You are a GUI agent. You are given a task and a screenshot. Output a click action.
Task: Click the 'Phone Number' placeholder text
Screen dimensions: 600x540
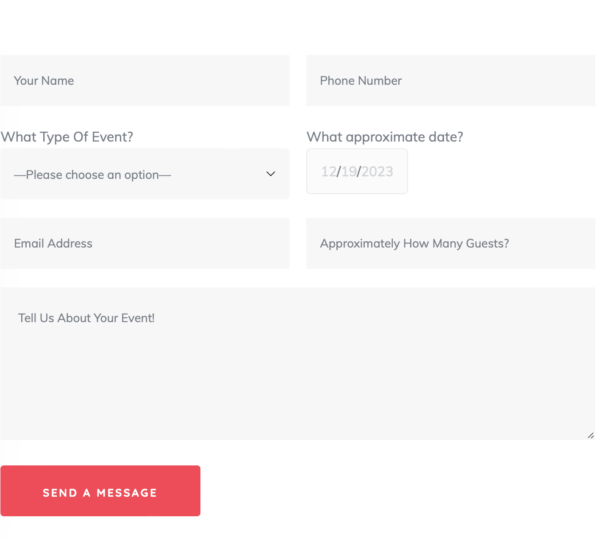click(x=361, y=81)
